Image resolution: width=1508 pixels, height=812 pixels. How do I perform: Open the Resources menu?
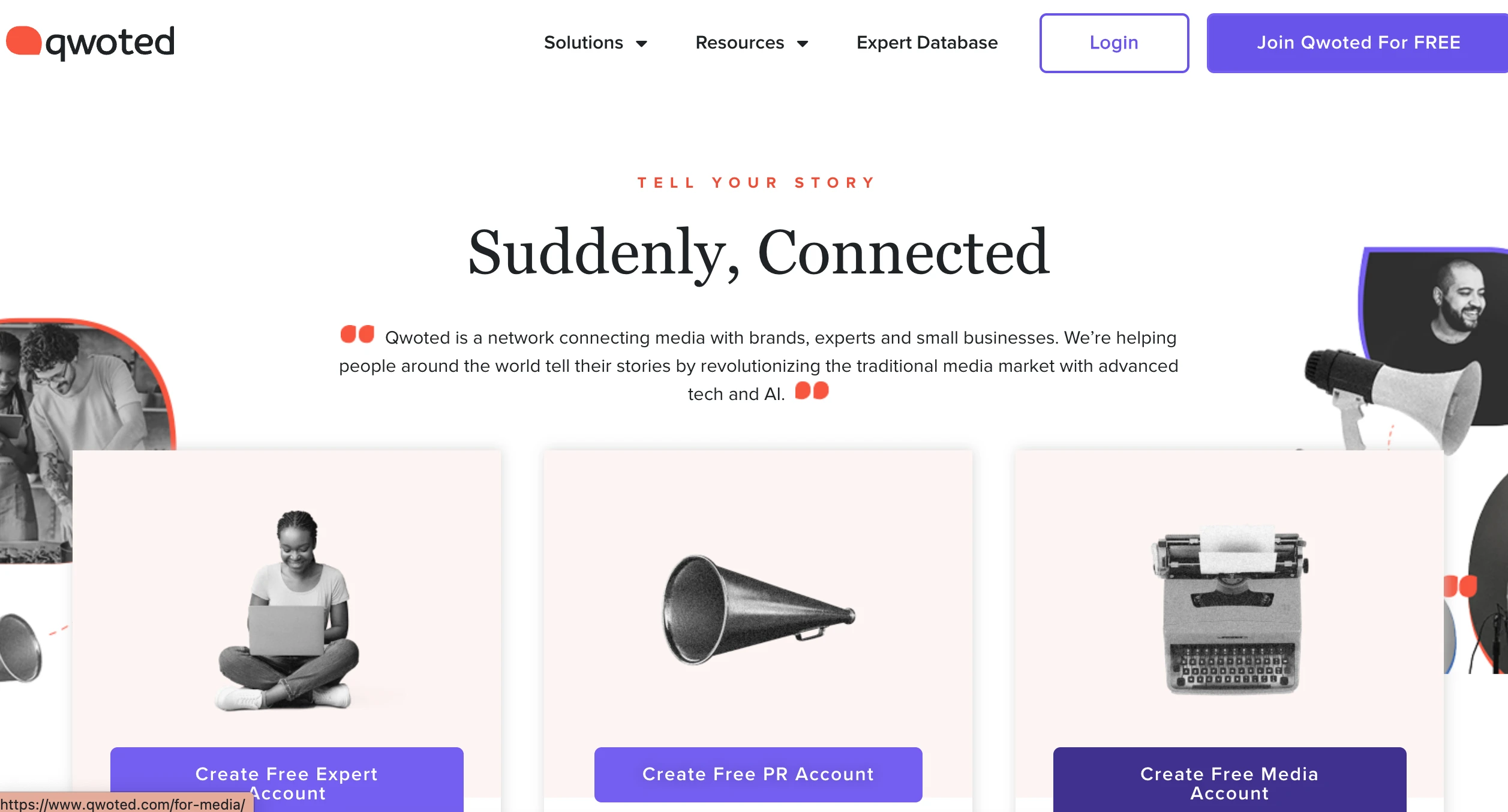[740, 43]
